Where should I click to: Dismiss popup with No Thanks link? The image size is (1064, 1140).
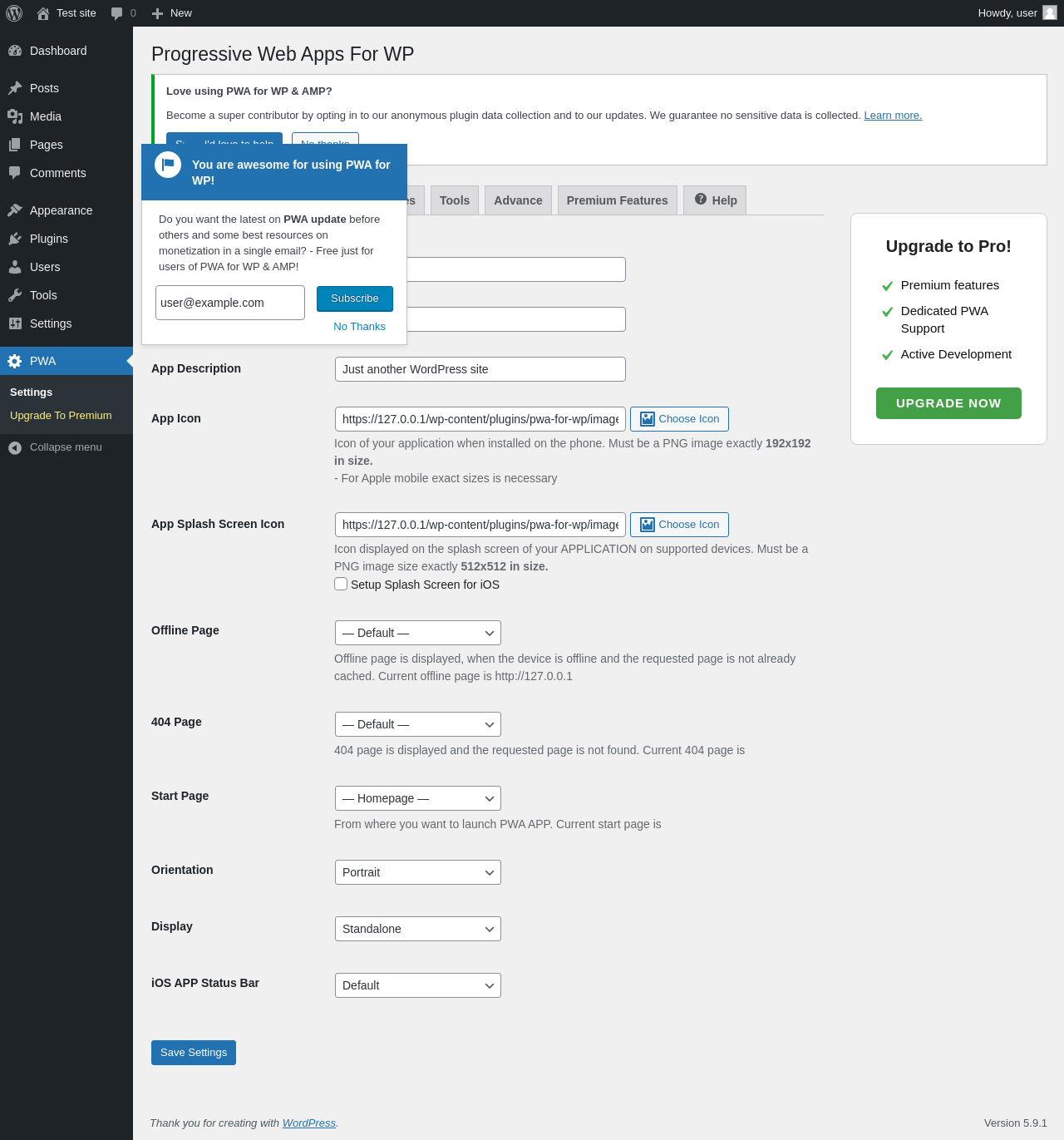click(x=360, y=327)
